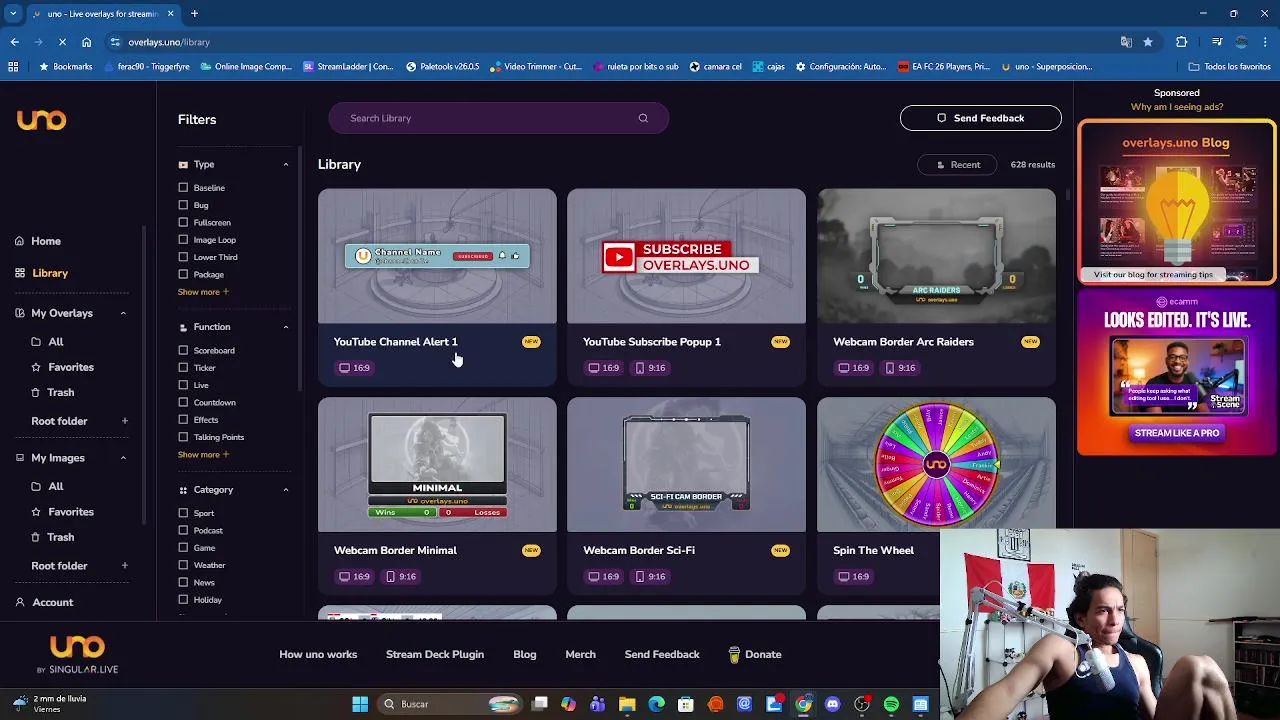Click the 16:9 icon on Channel Alert 1
The height and width of the screenshot is (720, 1280).
(354, 368)
